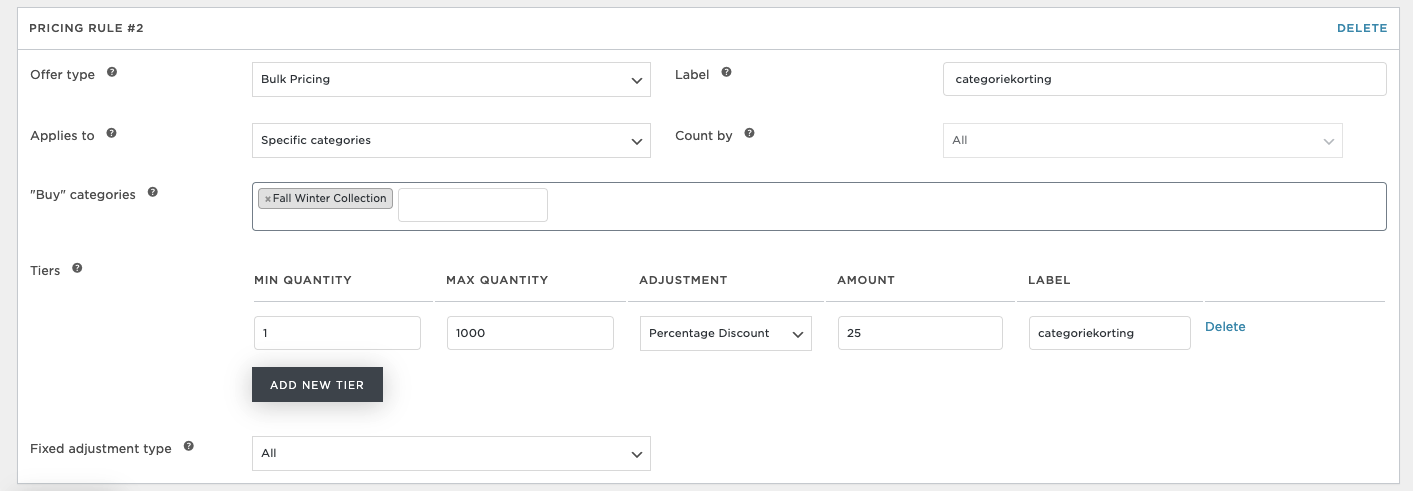Open the Percentage Discount adjustment dropdown
The height and width of the screenshot is (491, 1413).
point(726,334)
